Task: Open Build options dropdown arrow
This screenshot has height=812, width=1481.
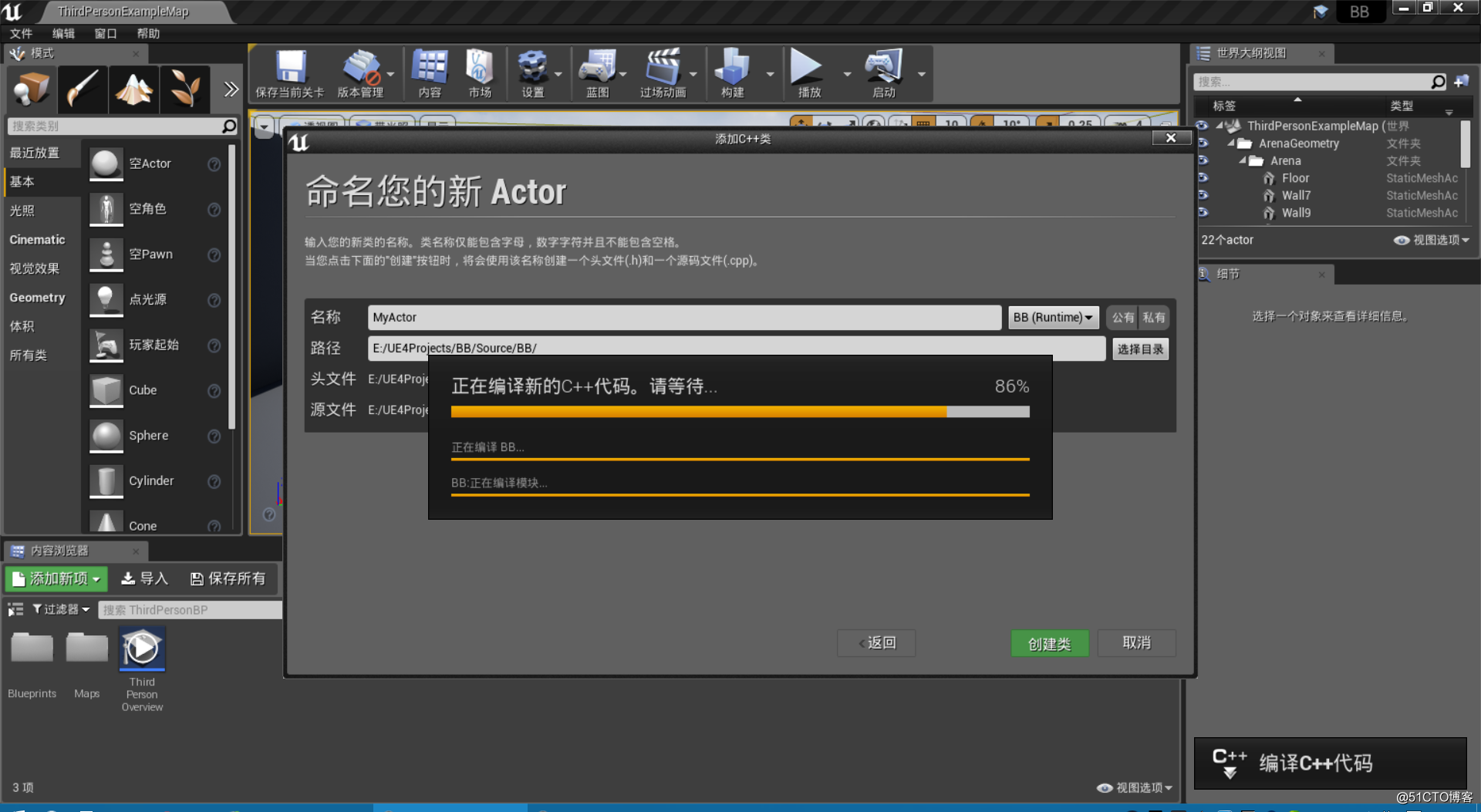Action: click(770, 74)
